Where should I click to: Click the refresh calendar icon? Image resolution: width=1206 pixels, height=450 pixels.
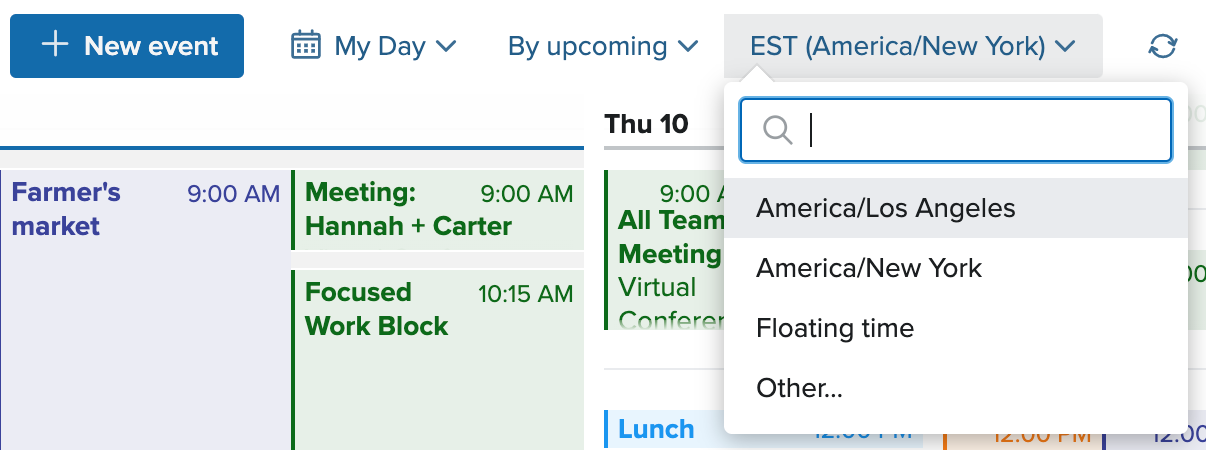(1163, 46)
